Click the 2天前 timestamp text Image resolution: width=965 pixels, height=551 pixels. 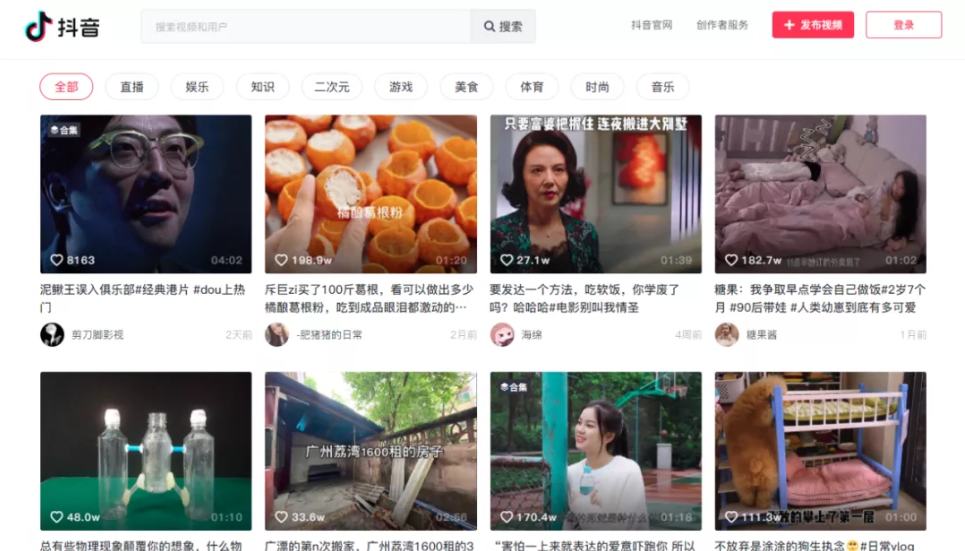(239, 335)
